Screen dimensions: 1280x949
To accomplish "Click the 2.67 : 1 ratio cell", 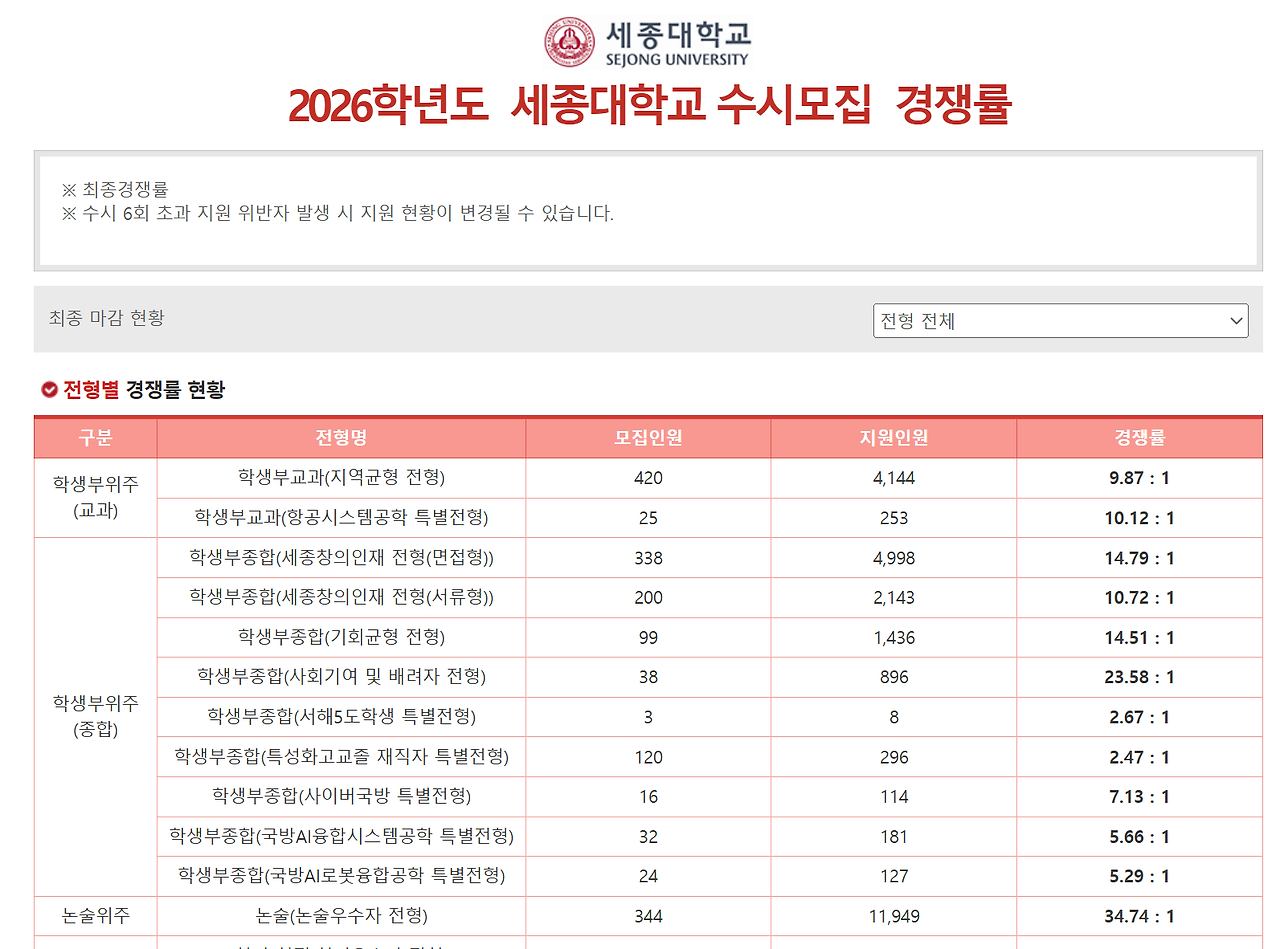I will pyautogui.click(x=1140, y=717).
